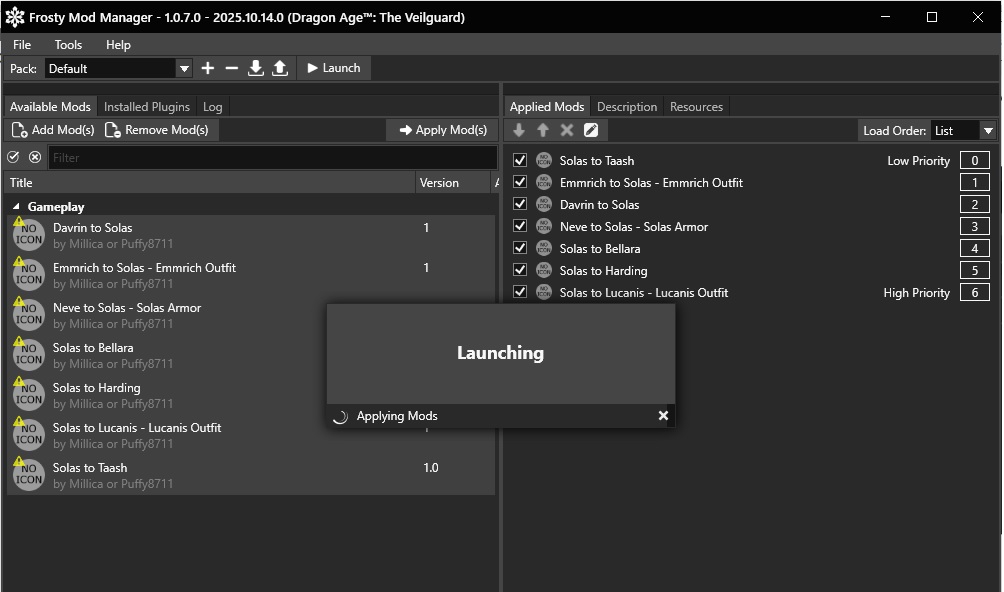Export pack with upload arrow icon
This screenshot has height=592, width=1004.
[x=280, y=68]
